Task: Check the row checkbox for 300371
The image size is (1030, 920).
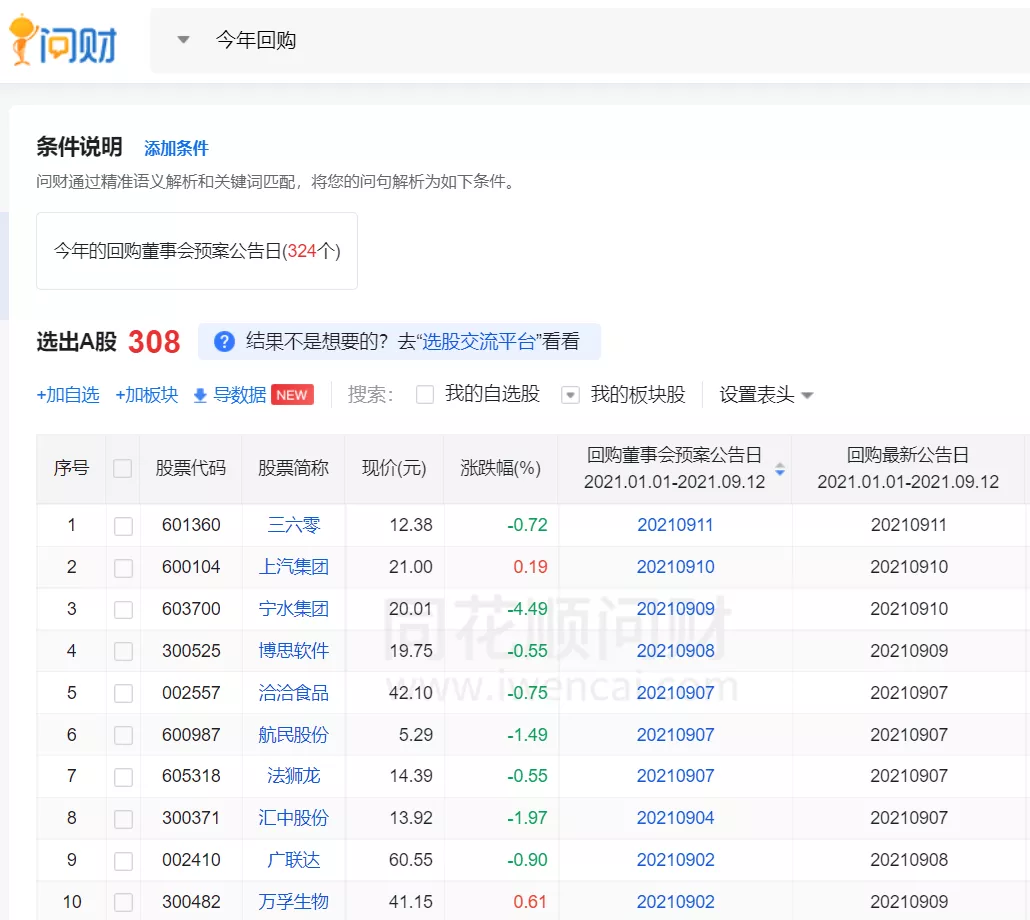Action: [x=123, y=819]
